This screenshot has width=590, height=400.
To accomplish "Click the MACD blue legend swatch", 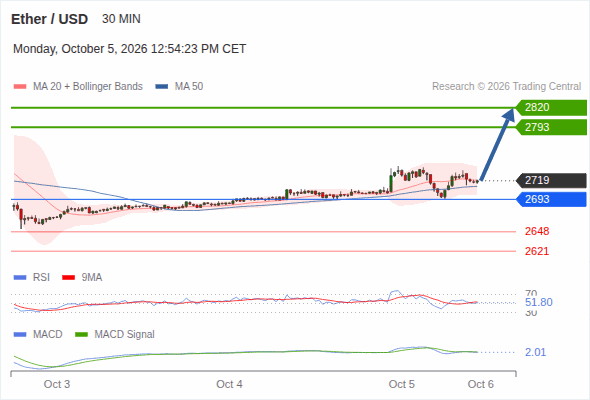I will (x=20, y=335).
